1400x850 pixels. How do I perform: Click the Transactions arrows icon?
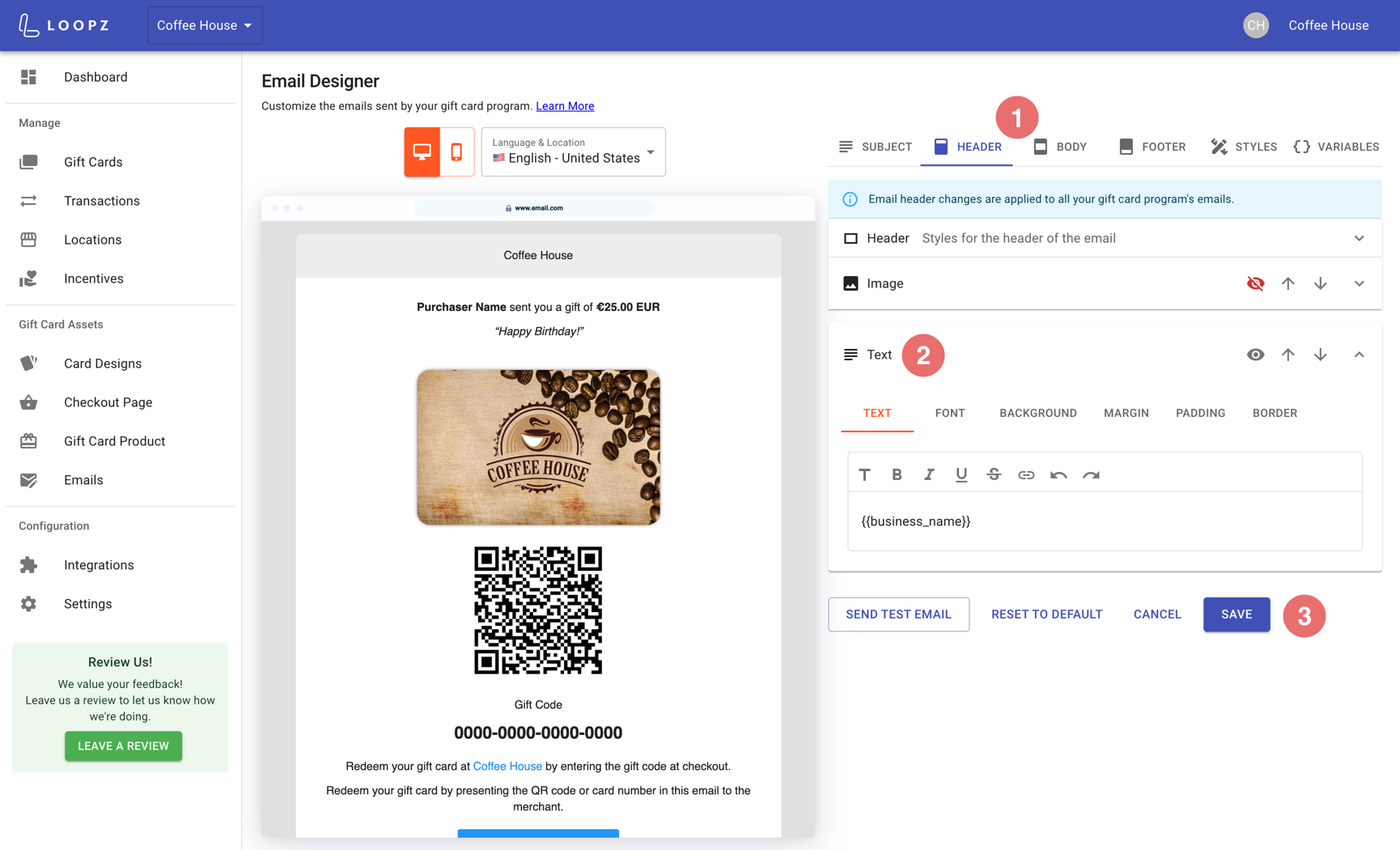[x=28, y=201]
